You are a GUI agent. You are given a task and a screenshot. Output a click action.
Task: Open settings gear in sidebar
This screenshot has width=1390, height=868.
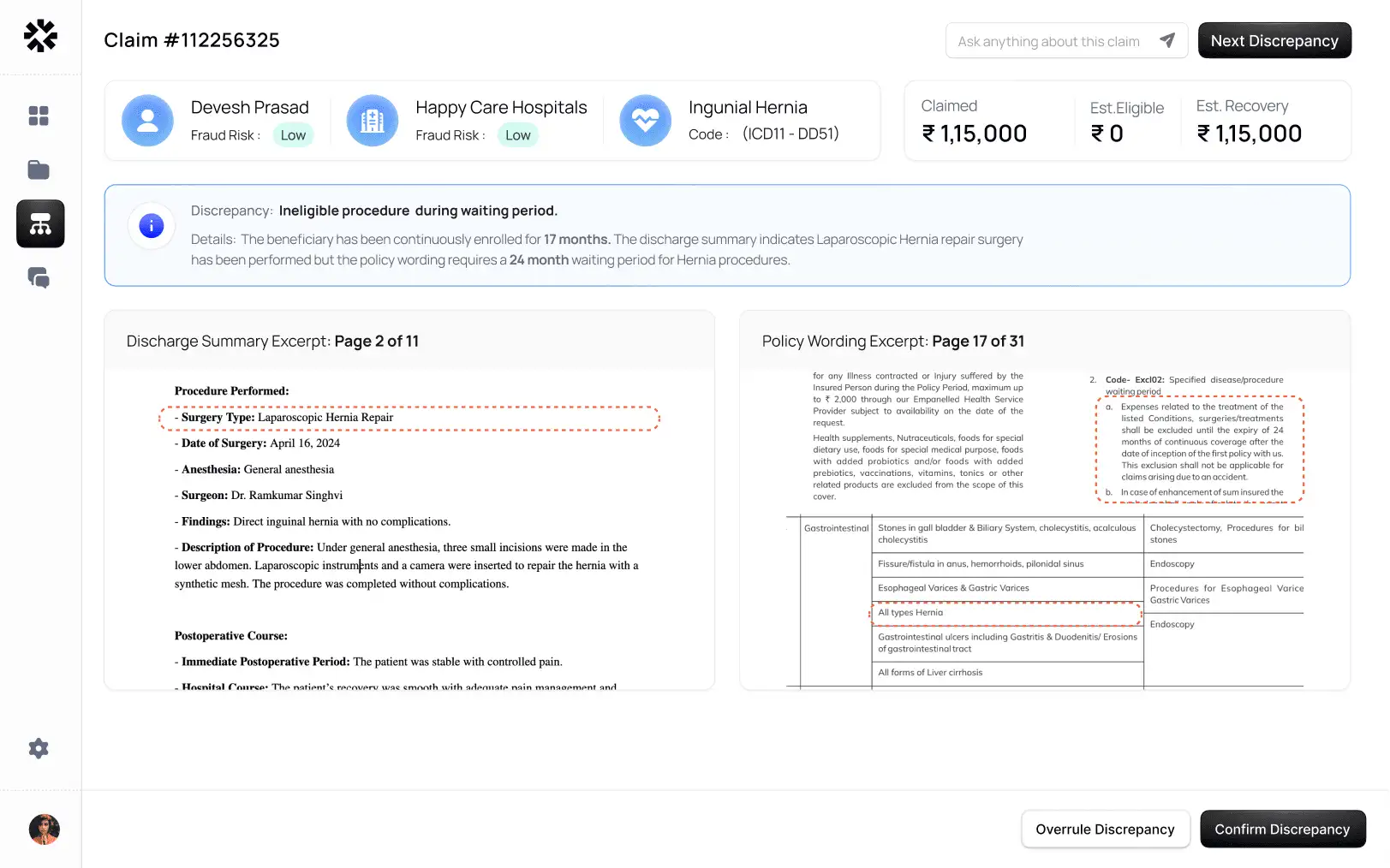coord(39,749)
